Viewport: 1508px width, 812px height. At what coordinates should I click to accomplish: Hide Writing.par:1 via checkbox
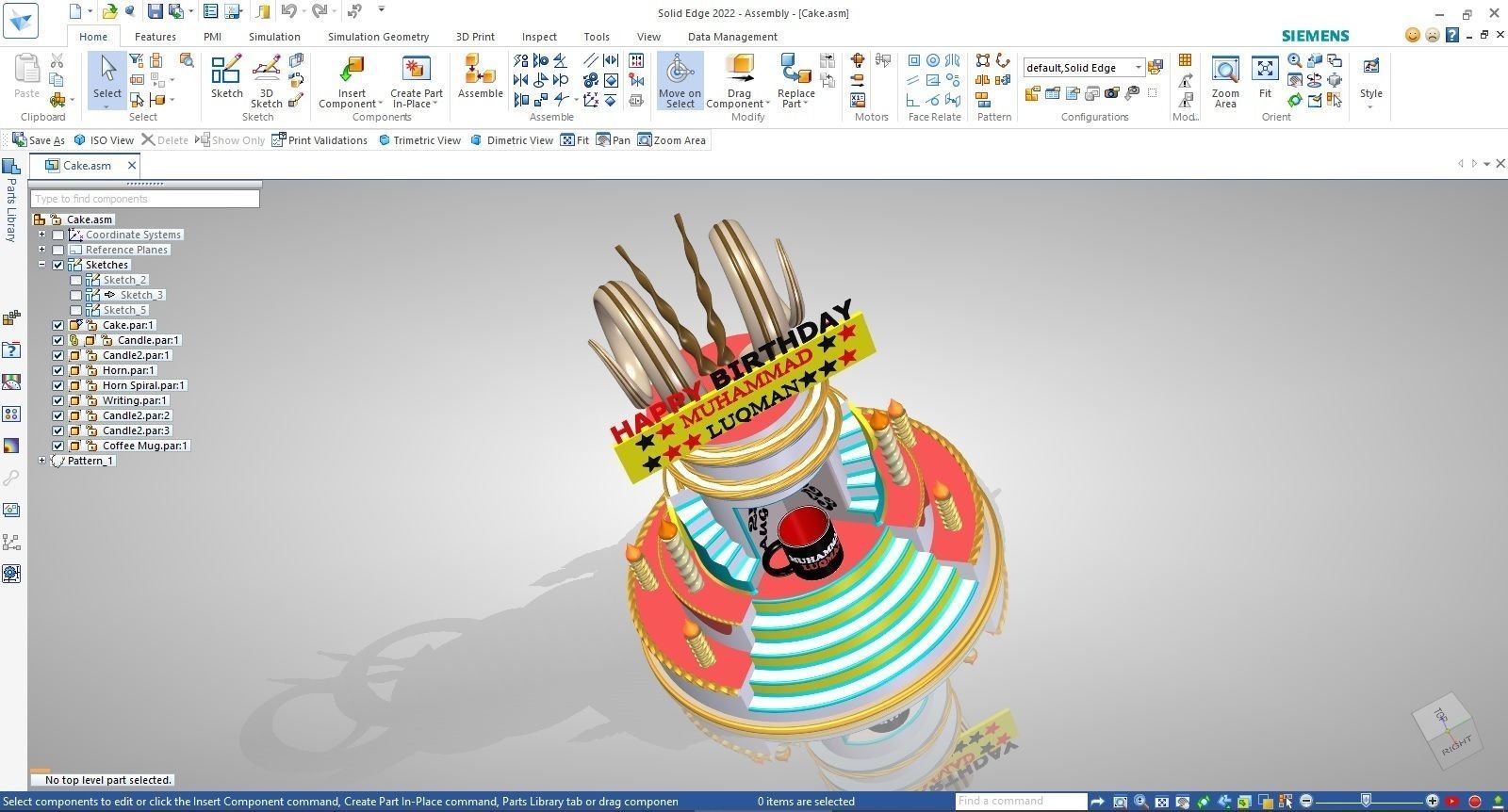(58, 400)
